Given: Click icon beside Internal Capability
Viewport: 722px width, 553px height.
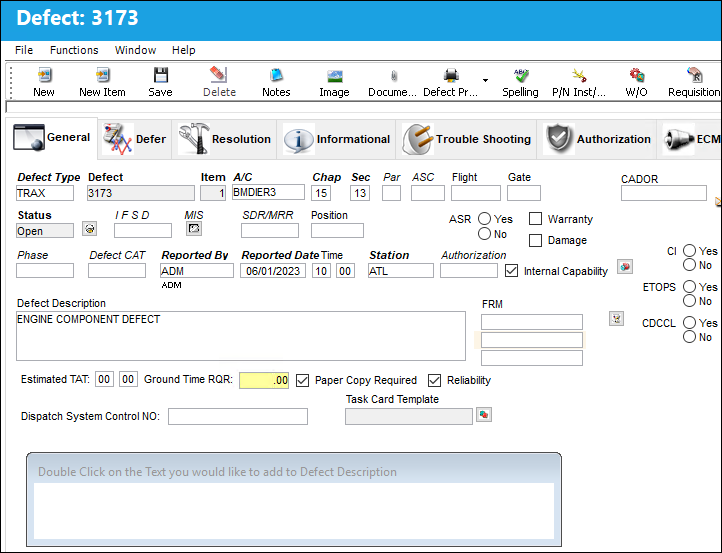Looking at the screenshot, I should [625, 267].
